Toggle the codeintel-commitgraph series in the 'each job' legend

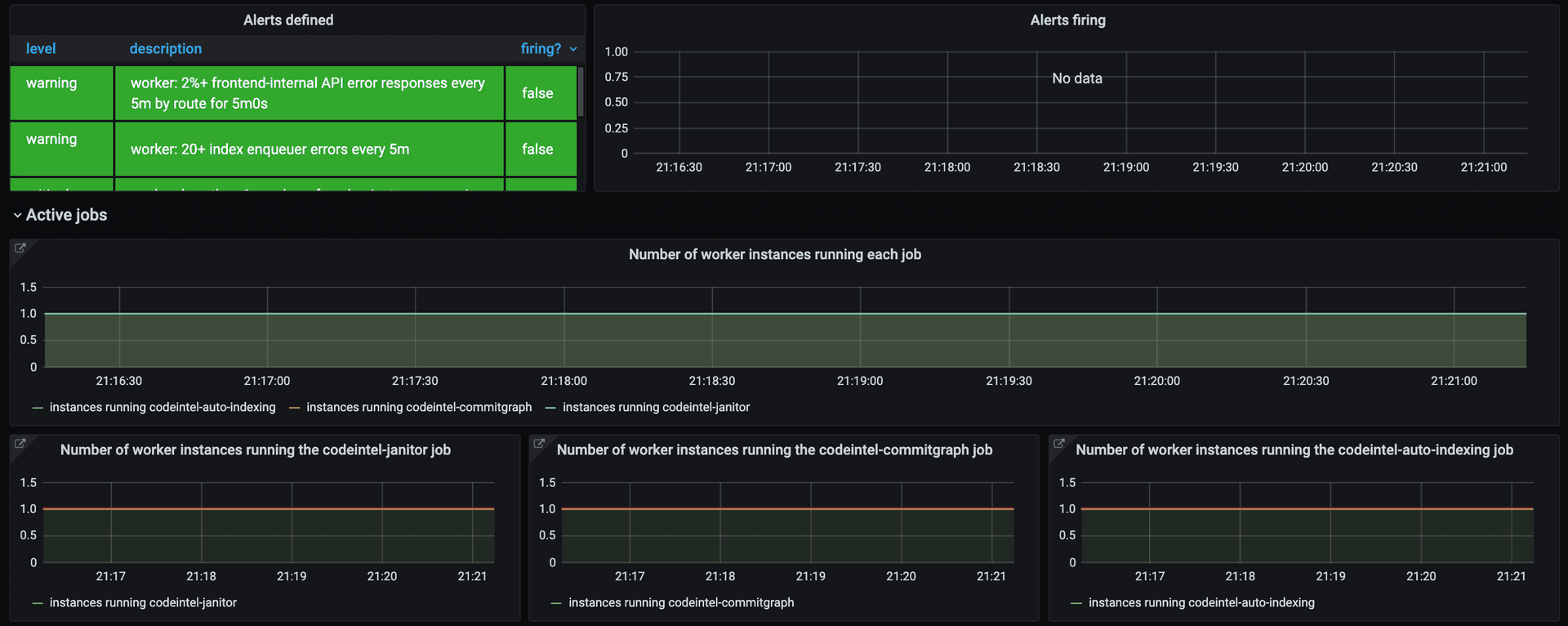pyautogui.click(x=419, y=407)
